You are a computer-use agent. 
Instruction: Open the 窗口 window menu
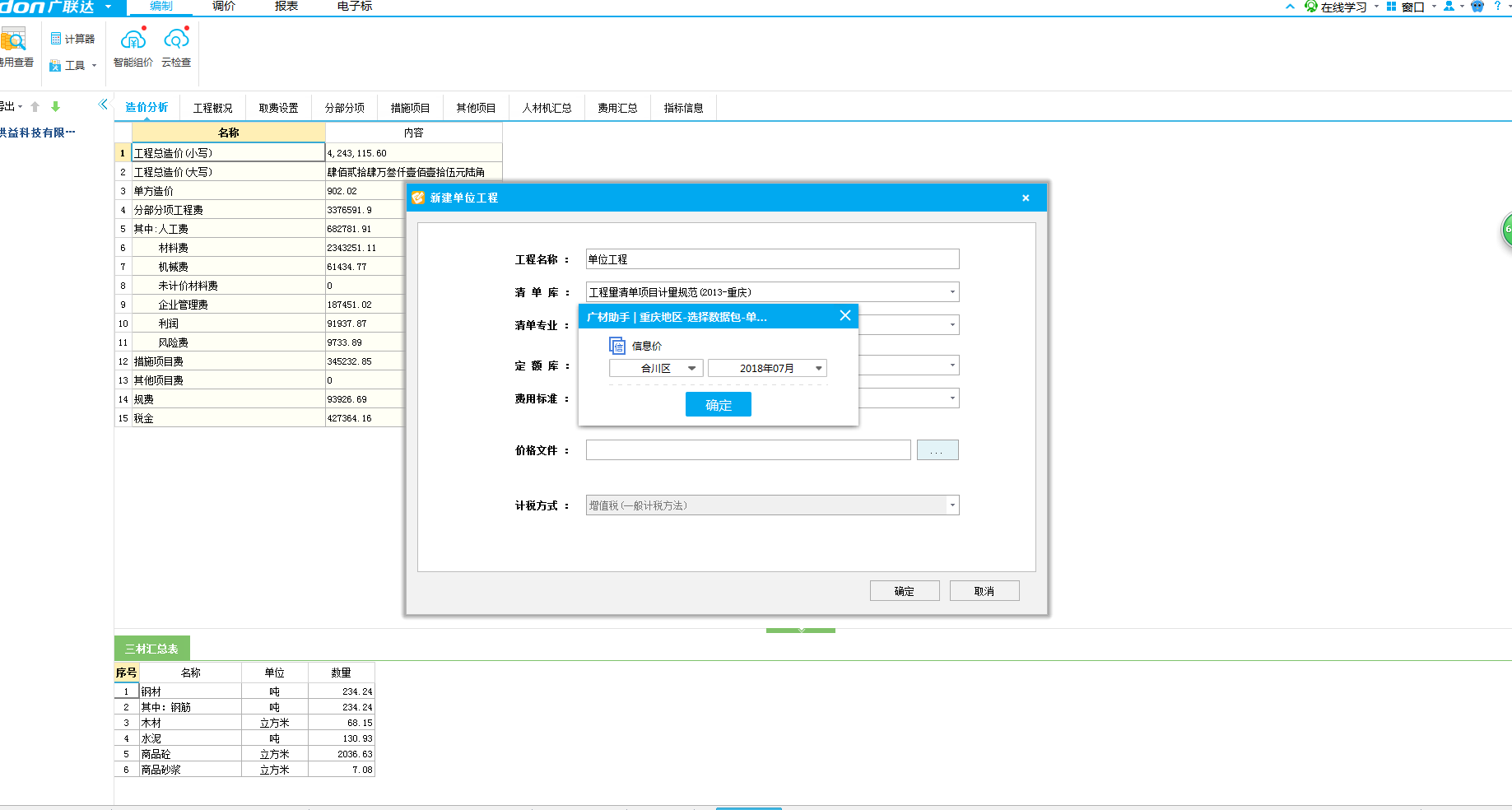pyautogui.click(x=1412, y=7)
